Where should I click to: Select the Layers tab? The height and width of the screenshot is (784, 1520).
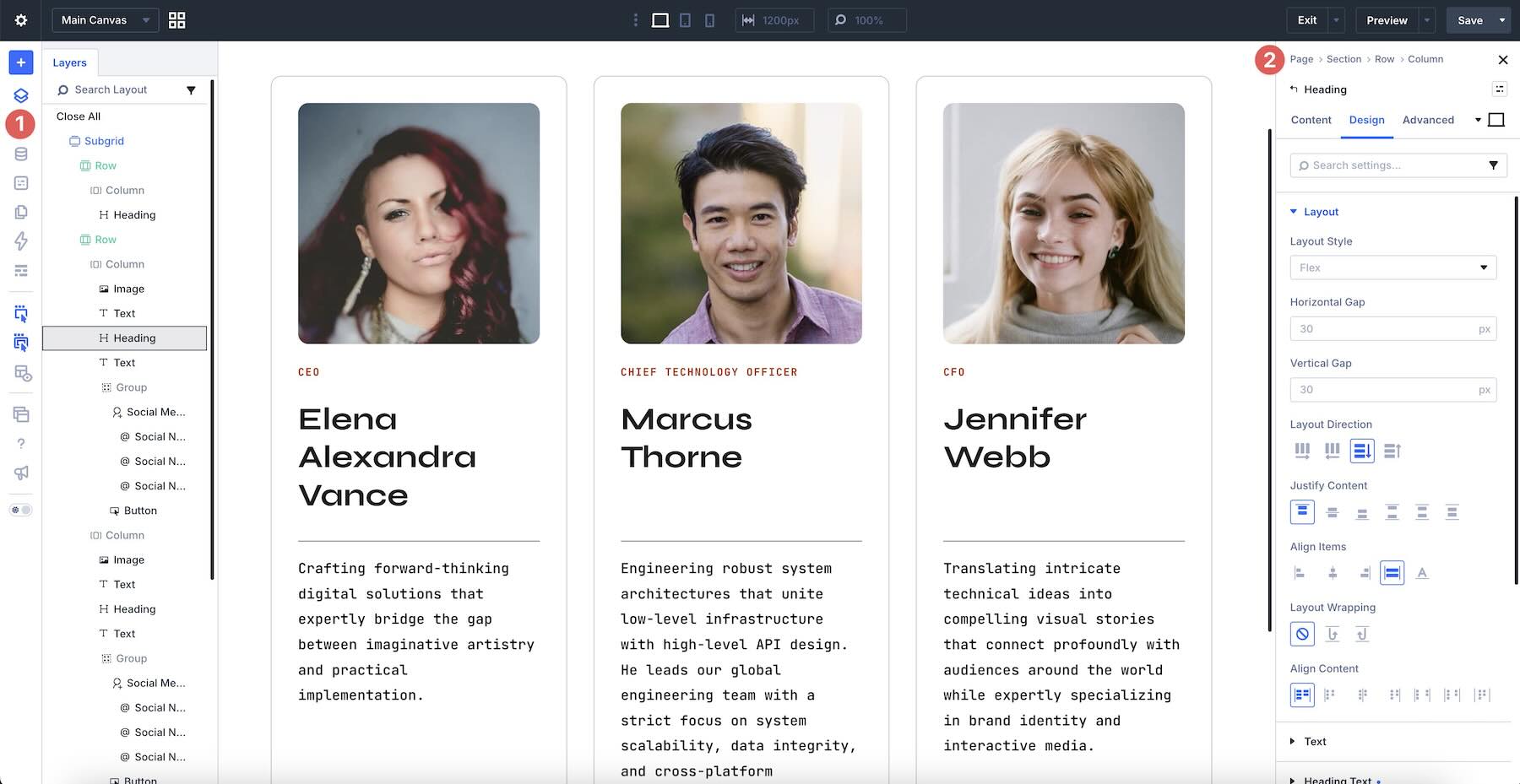pos(69,62)
